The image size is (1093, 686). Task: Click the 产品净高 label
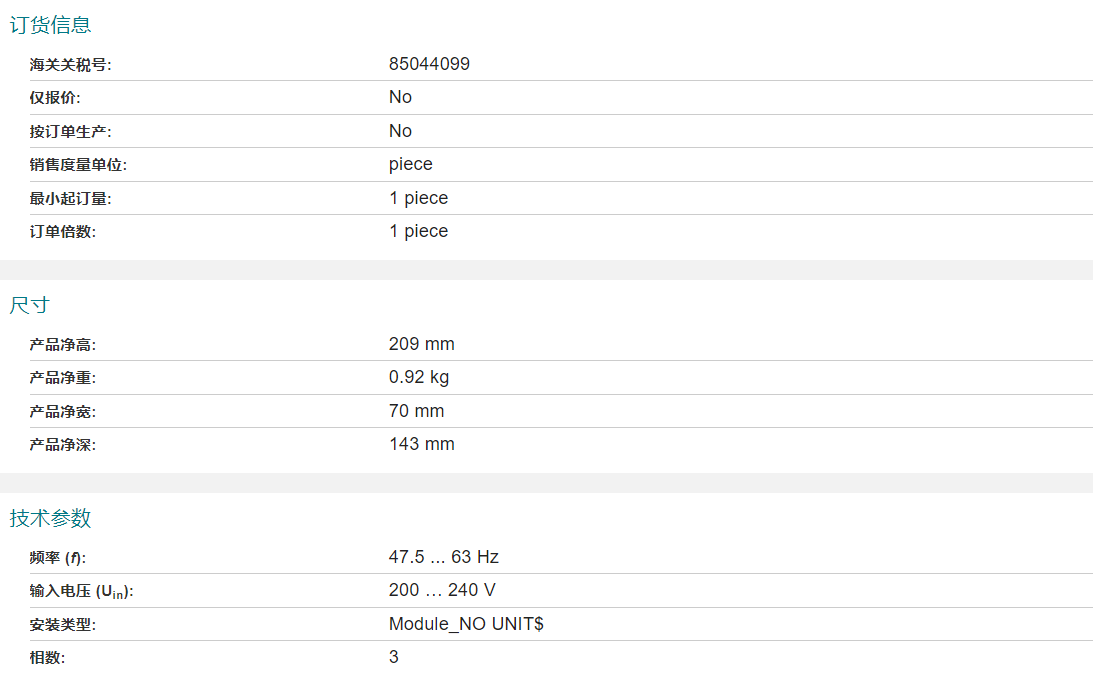[63, 345]
